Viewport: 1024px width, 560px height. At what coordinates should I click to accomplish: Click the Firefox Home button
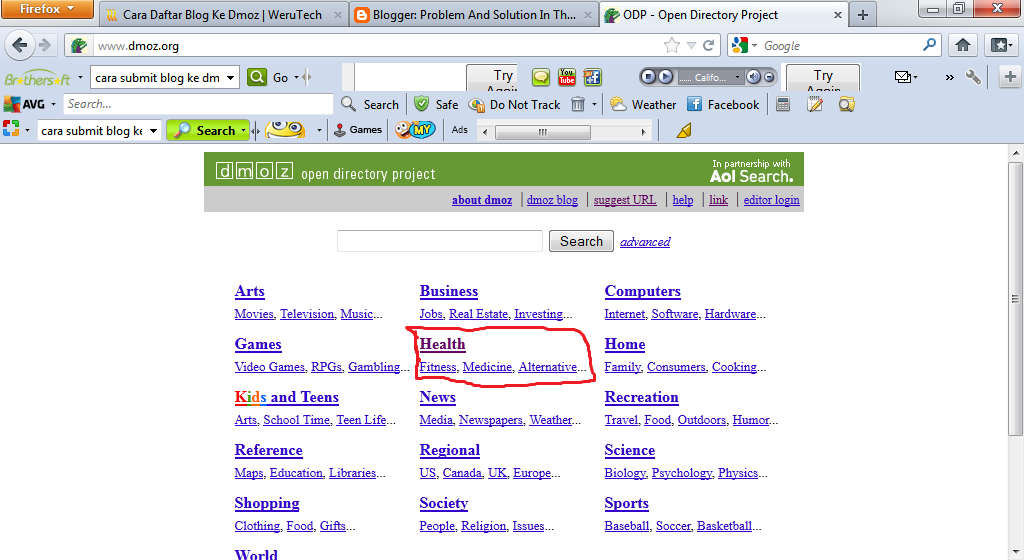click(963, 45)
